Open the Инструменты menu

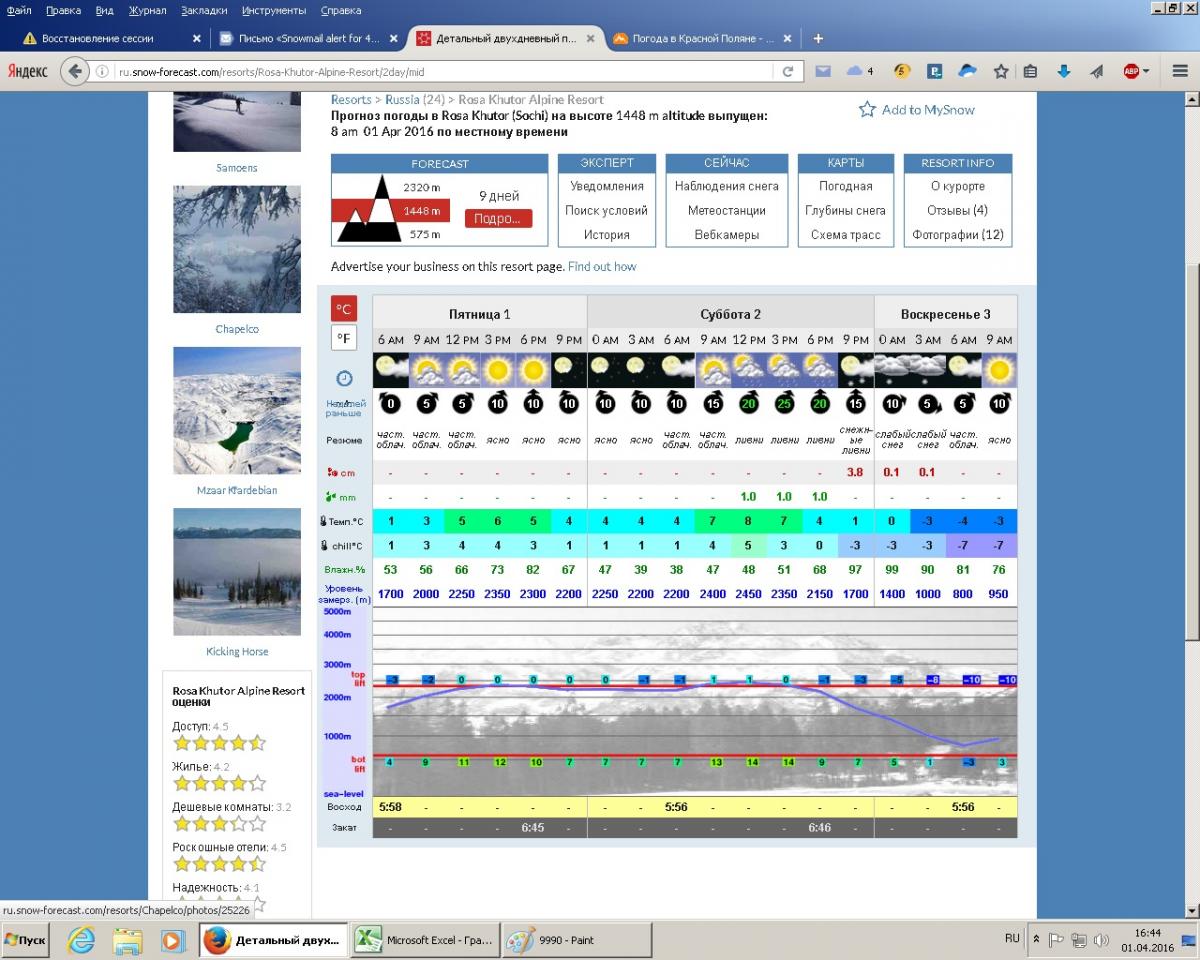pos(274,10)
